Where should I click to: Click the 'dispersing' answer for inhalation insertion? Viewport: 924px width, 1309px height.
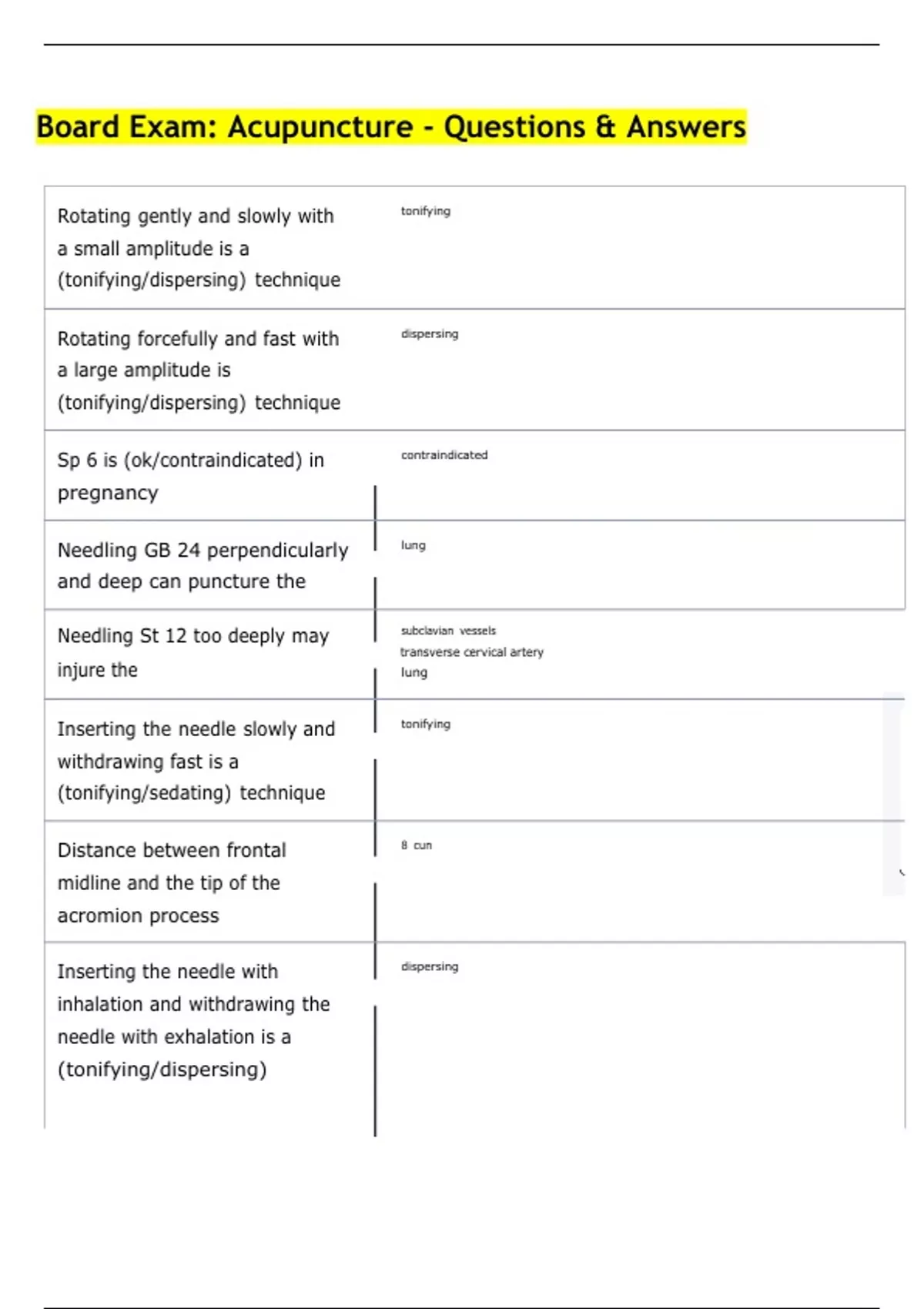[x=429, y=966]
